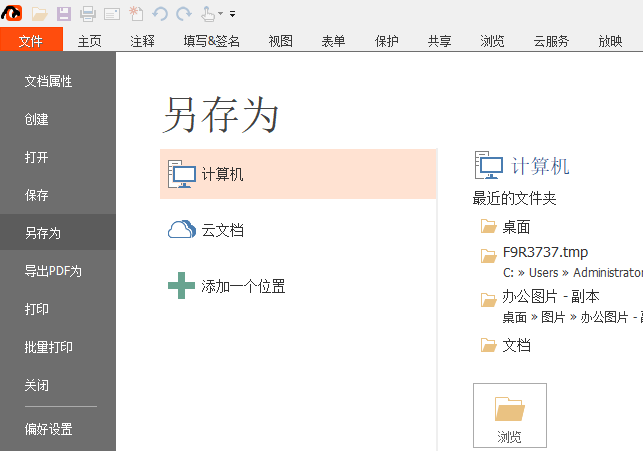Open the touch mode dropdown arrow

click(221, 14)
